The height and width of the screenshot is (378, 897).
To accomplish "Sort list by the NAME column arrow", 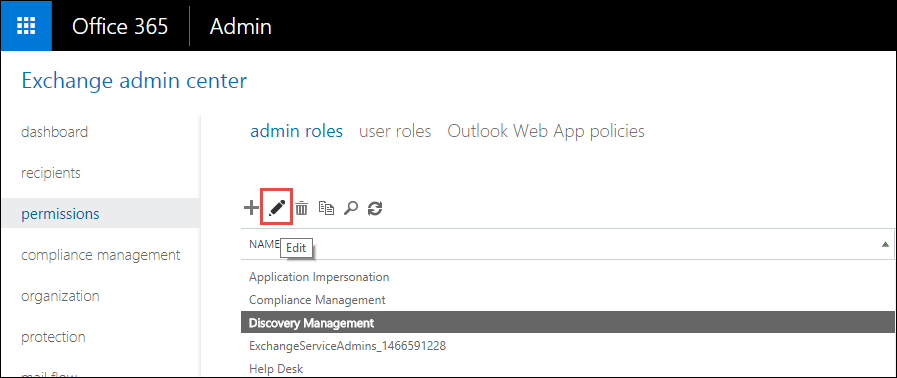I will click(x=886, y=244).
